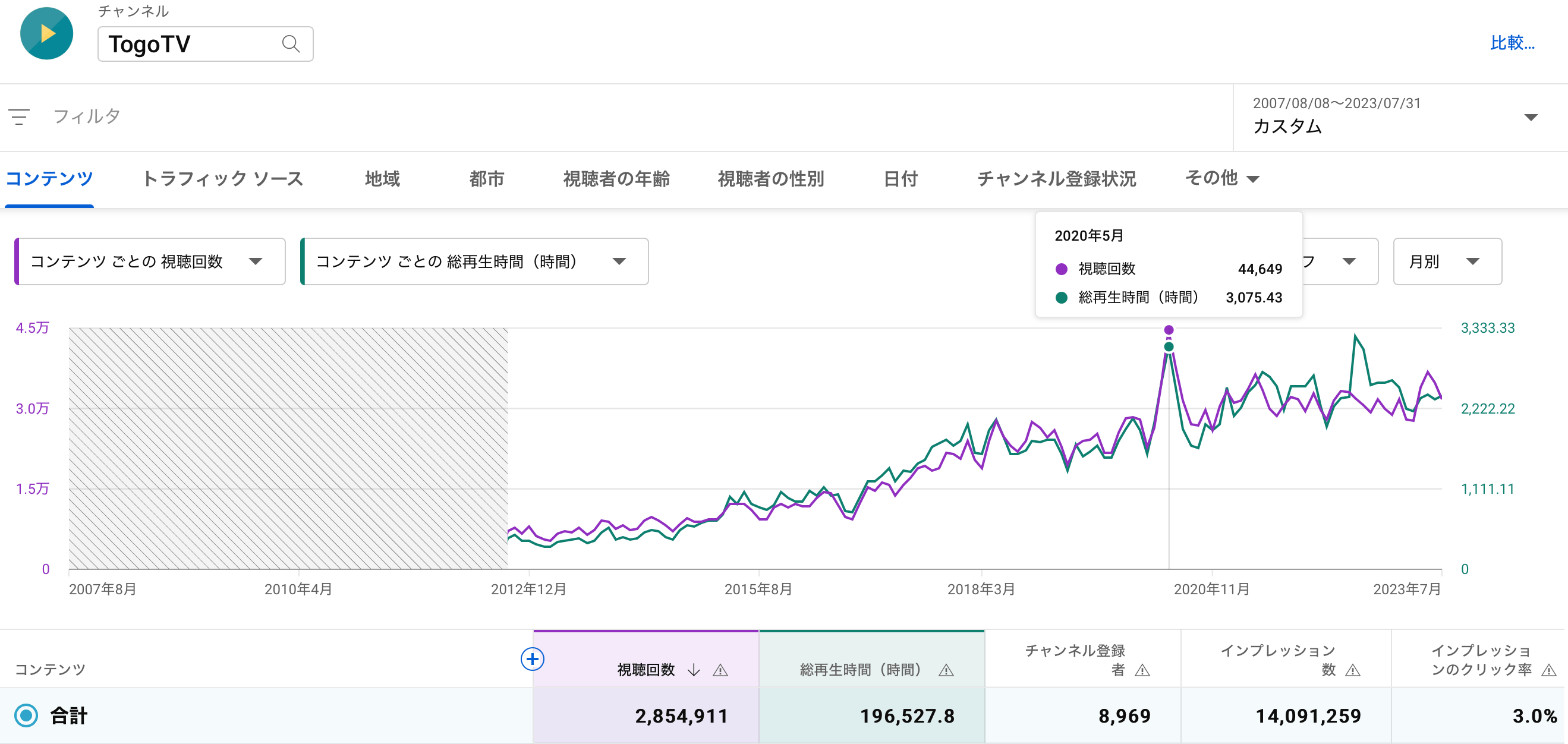Switch to トラフィック ソース tab
The height and width of the screenshot is (744, 1568).
[x=222, y=179]
